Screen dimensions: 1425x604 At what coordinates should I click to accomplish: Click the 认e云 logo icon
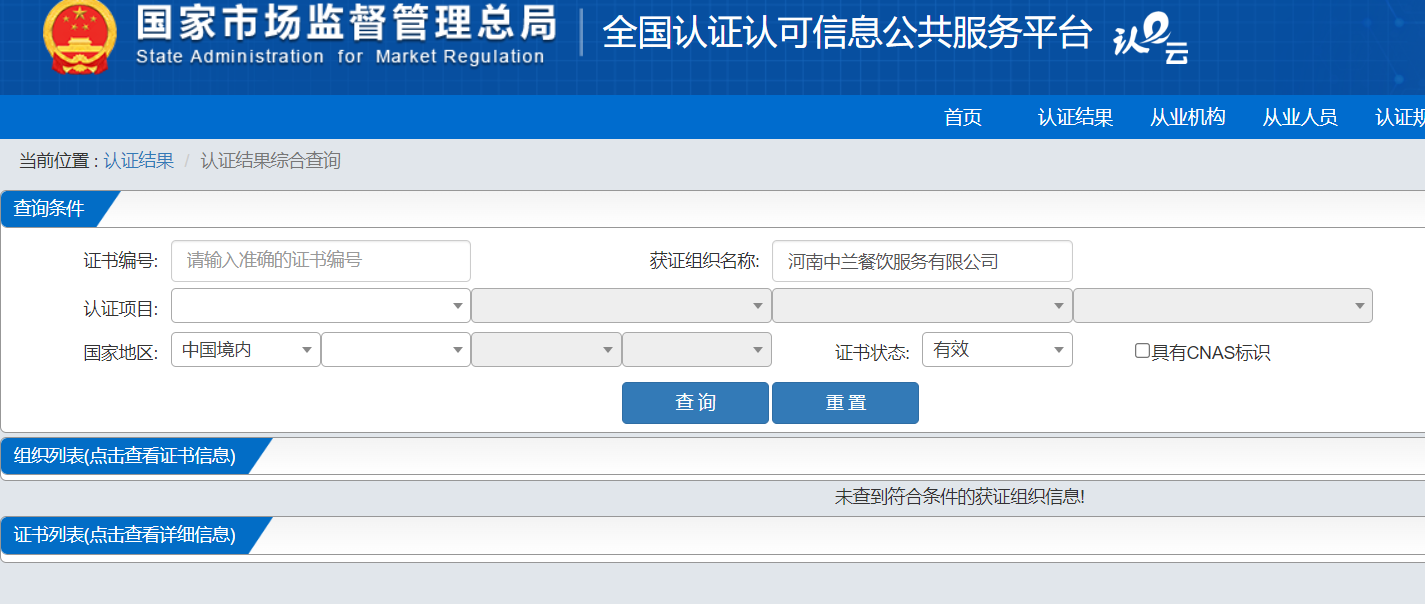tap(1151, 40)
